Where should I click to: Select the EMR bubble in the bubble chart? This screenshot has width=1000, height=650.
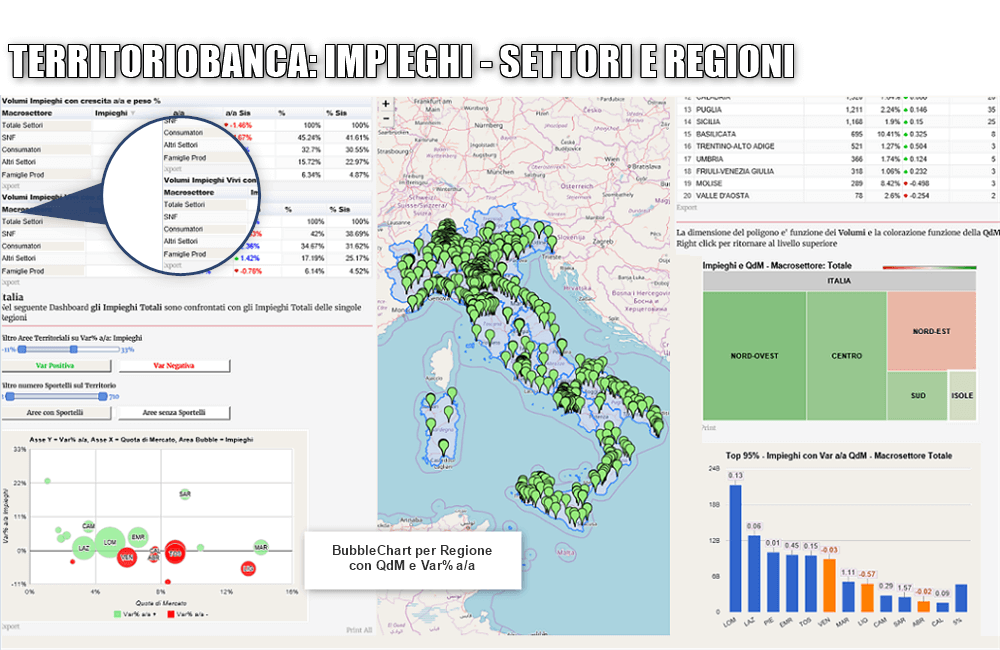138,538
